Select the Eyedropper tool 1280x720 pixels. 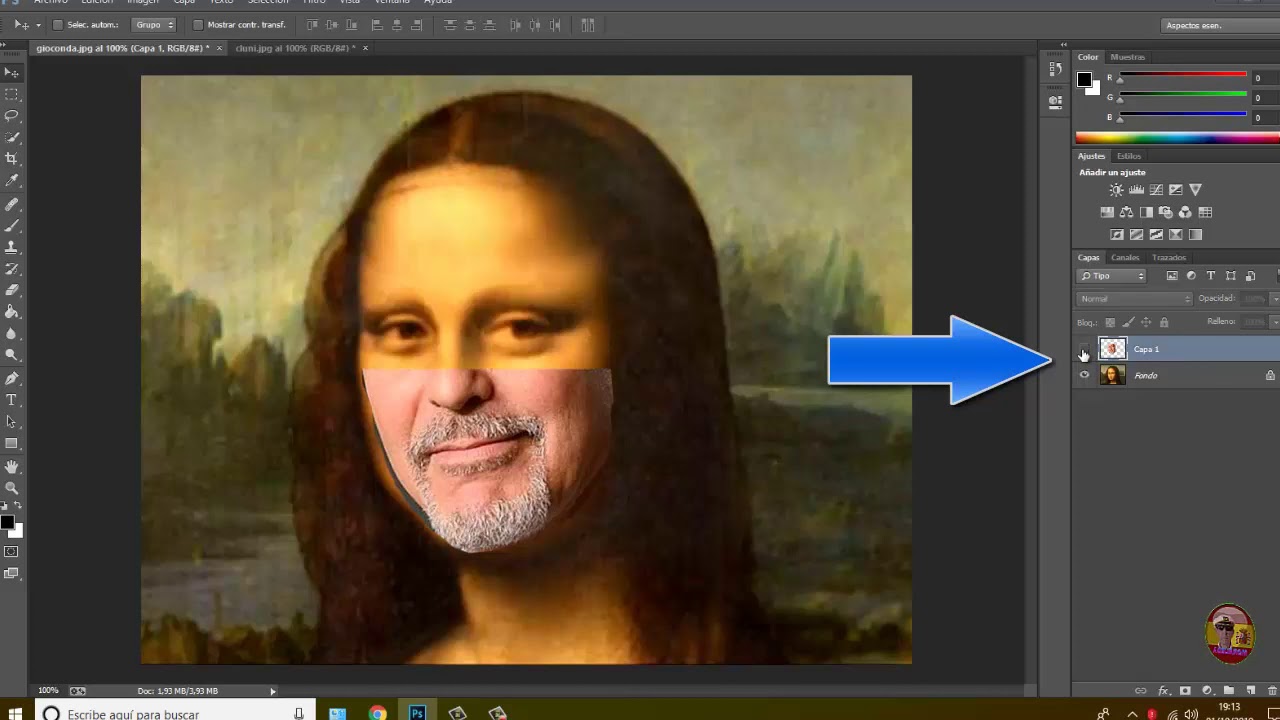(x=12, y=181)
